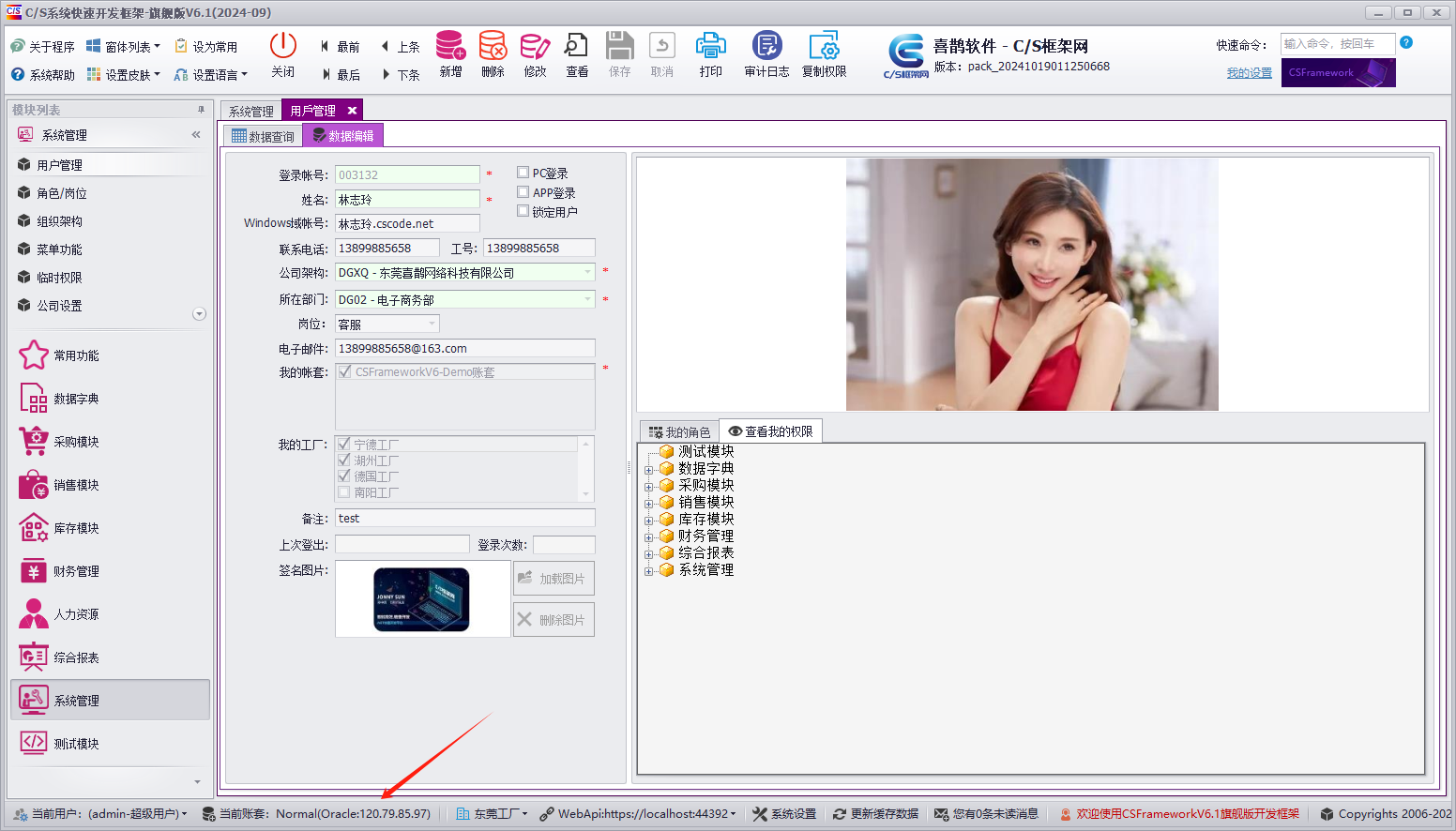The height and width of the screenshot is (831, 1456).
Task: Click the 快速命令 input field
Action: pyautogui.click(x=1338, y=43)
